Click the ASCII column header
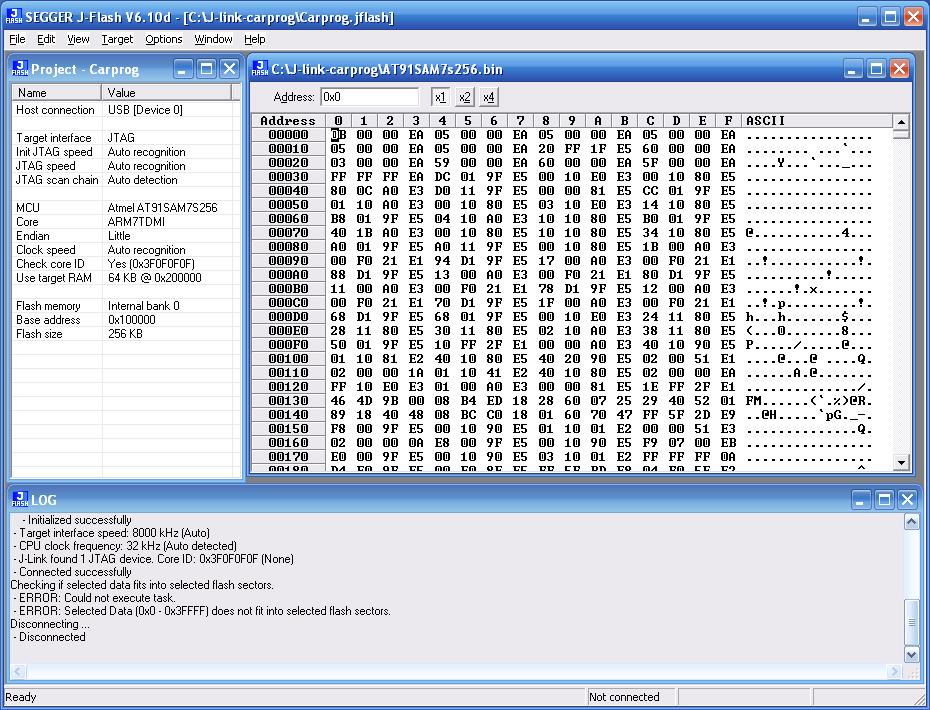 pos(817,120)
